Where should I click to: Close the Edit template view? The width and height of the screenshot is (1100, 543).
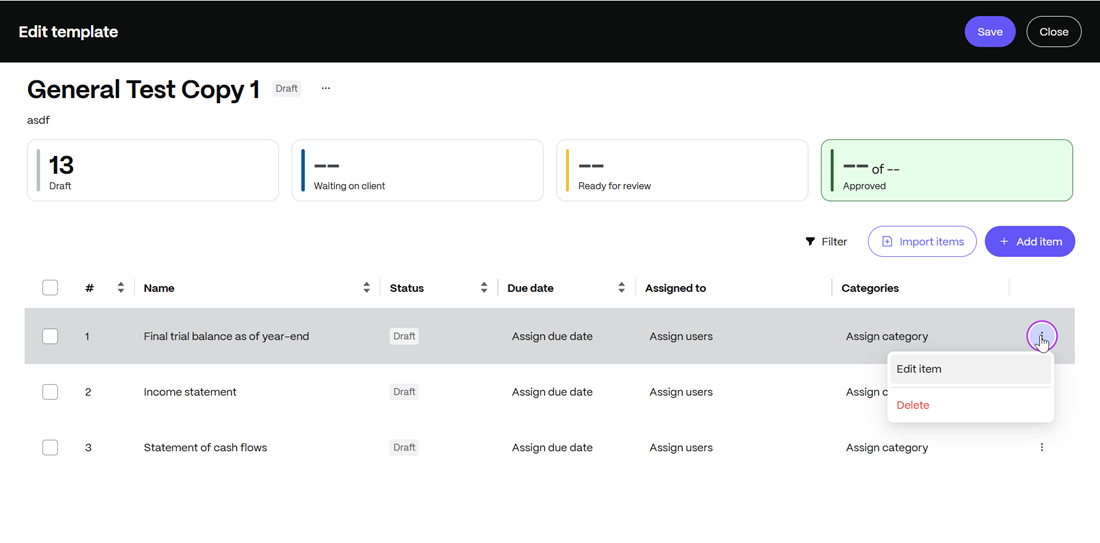pyautogui.click(x=1054, y=32)
